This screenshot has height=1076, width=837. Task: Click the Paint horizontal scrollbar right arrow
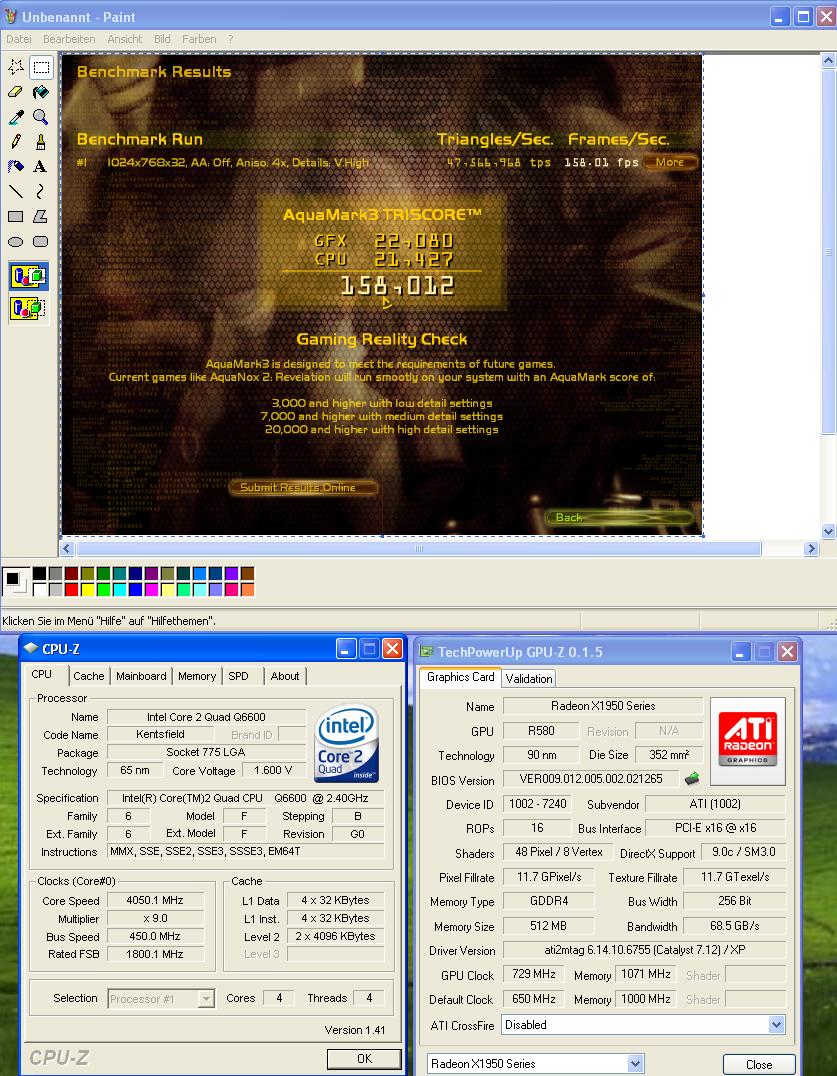point(812,548)
